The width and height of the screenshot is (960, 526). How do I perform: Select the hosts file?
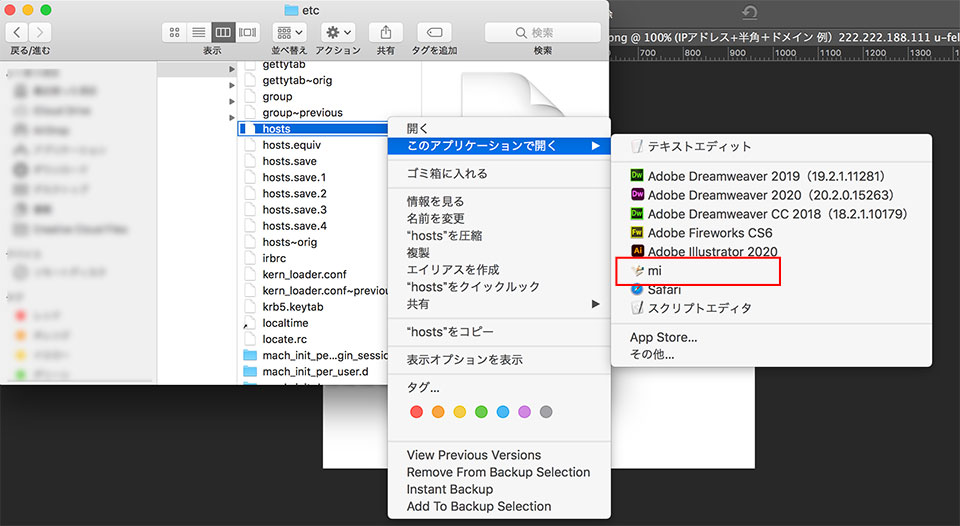[313, 129]
